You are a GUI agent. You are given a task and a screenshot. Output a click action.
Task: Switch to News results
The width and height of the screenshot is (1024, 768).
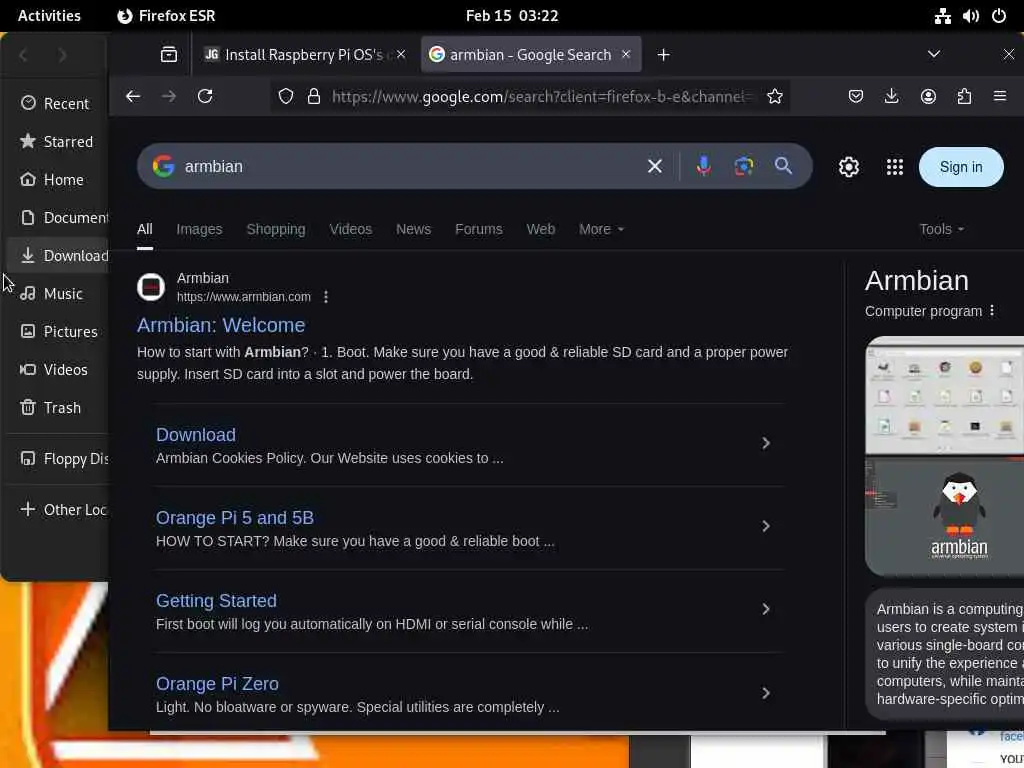pyautogui.click(x=413, y=229)
